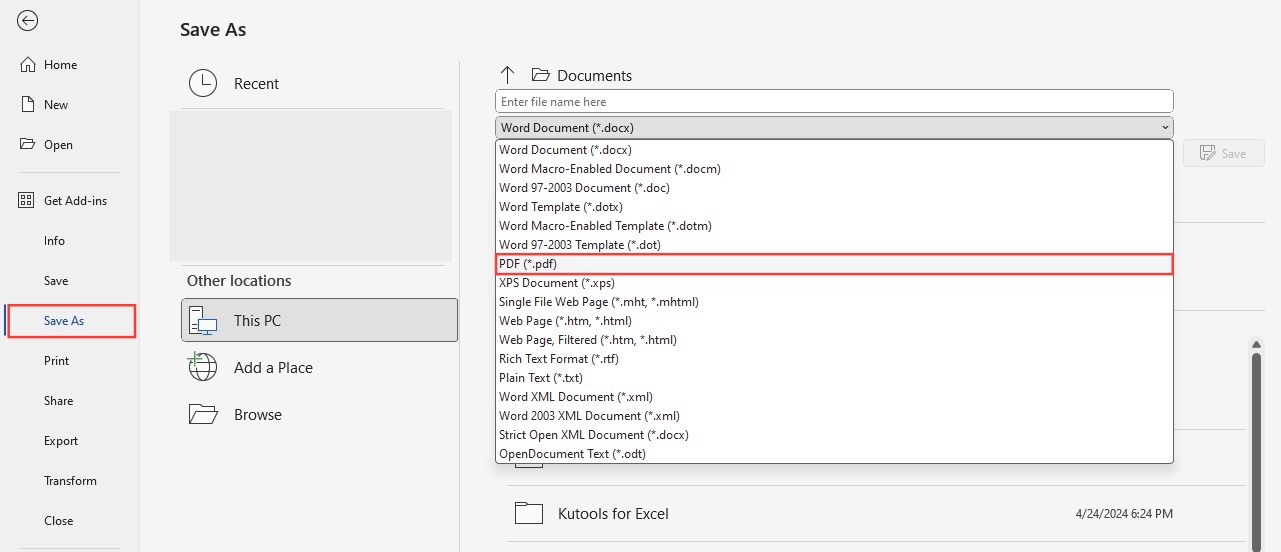Click the Open folder icon in sidebar
The width and height of the screenshot is (1281, 552).
(x=28, y=144)
